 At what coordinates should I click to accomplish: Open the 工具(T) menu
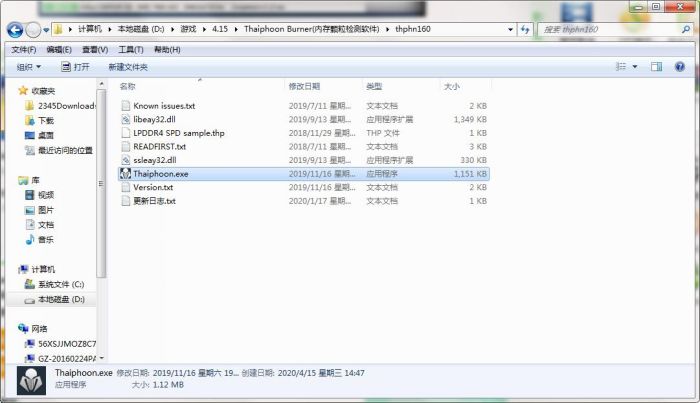(x=131, y=49)
